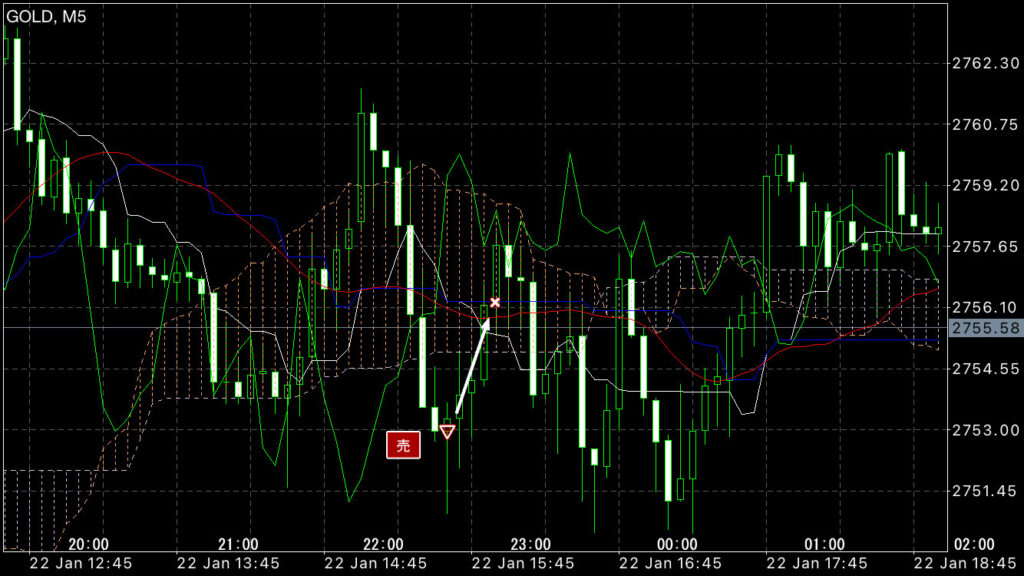The width and height of the screenshot is (1024, 576).
Task: Click the 2760.75 price scale label
Action: (x=985, y=124)
